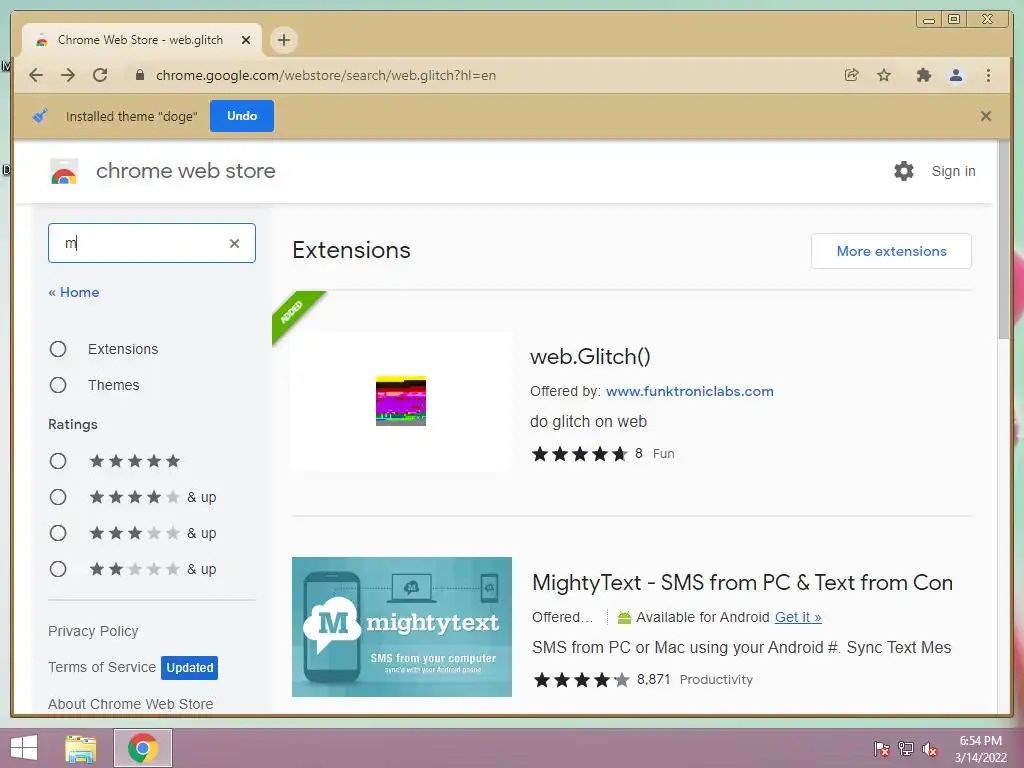
Task: Click the MightyText star rating
Action: tap(581, 680)
